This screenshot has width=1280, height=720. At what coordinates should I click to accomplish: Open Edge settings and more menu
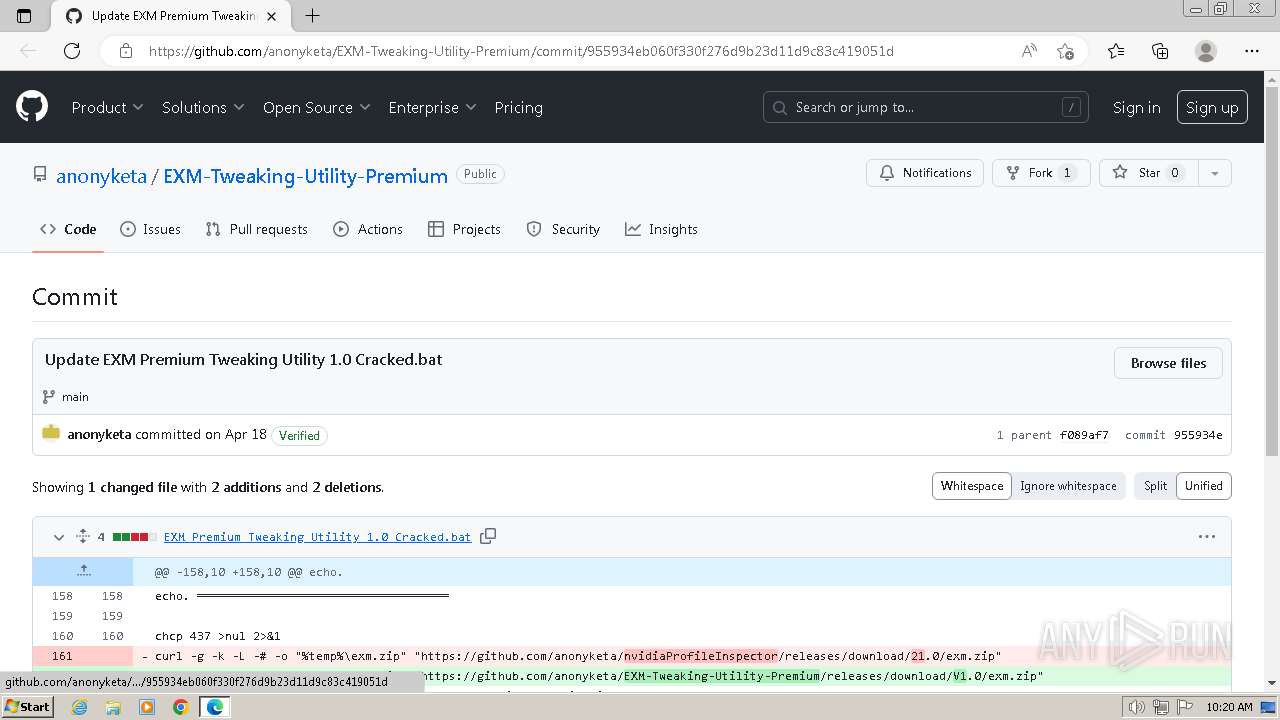pyautogui.click(x=1251, y=51)
